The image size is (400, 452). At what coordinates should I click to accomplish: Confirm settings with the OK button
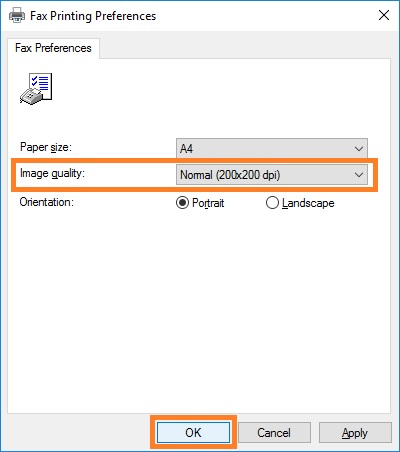193,433
